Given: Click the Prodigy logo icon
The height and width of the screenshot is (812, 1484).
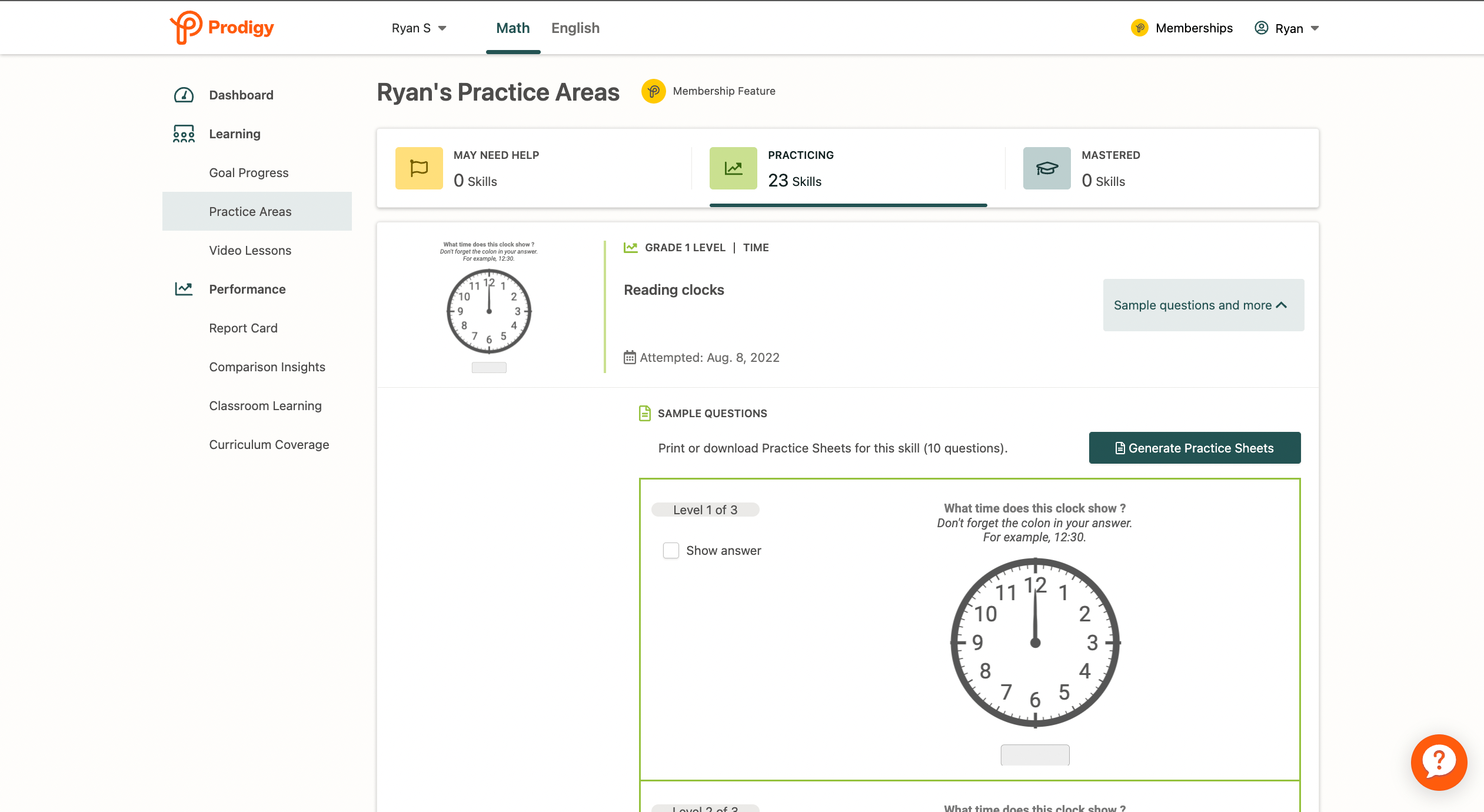Looking at the screenshot, I should point(187,27).
